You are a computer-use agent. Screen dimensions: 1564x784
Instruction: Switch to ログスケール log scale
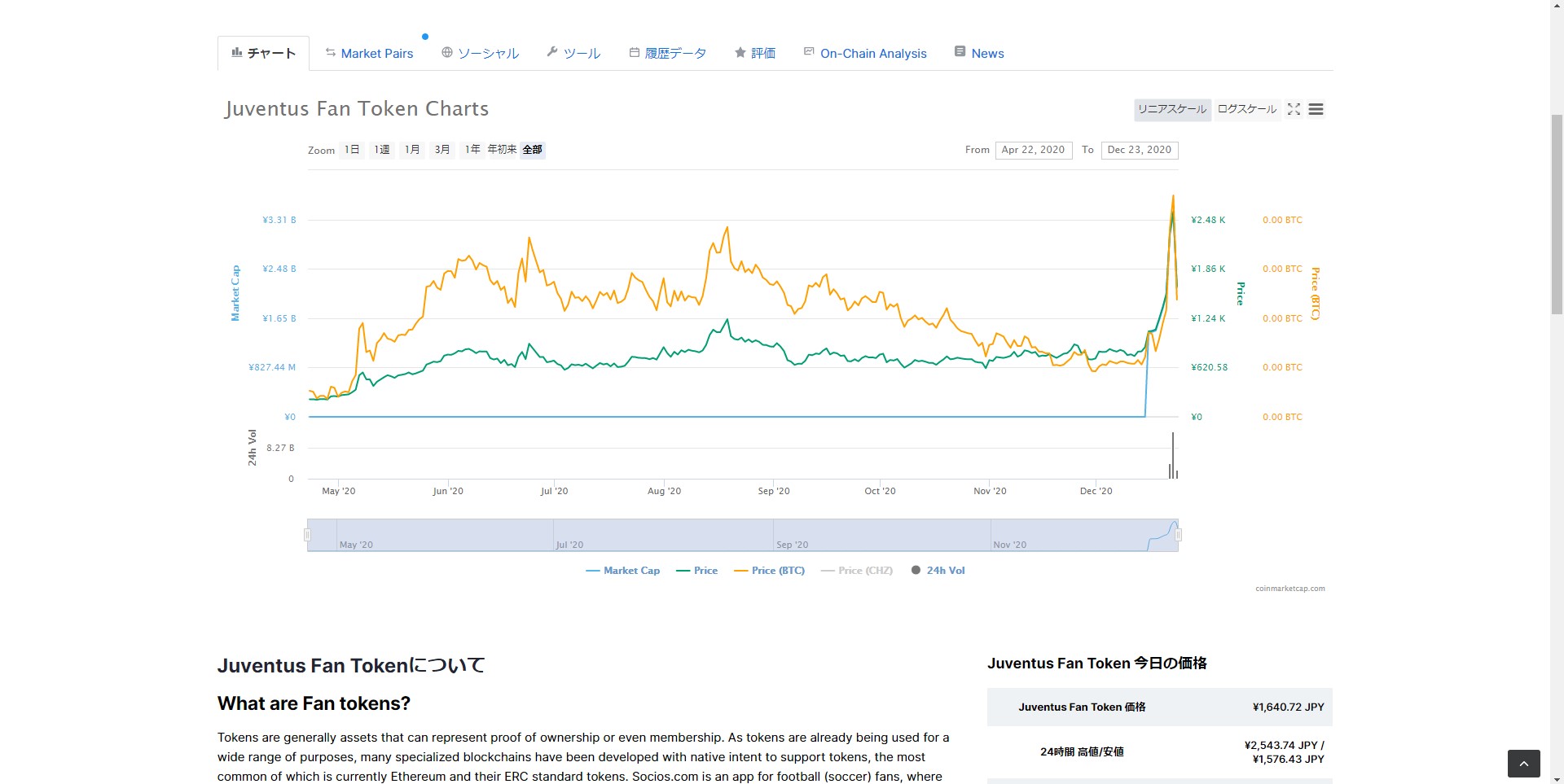coord(1246,109)
